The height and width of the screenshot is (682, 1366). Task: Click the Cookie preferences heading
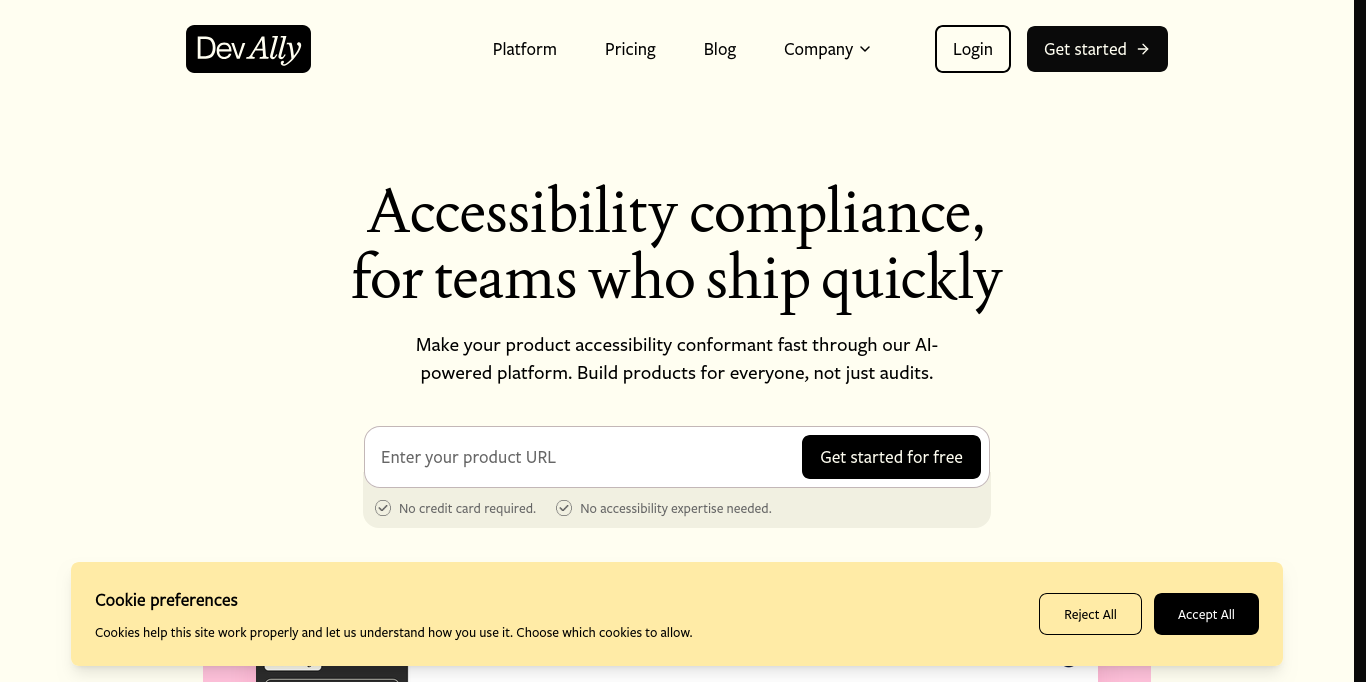click(166, 600)
